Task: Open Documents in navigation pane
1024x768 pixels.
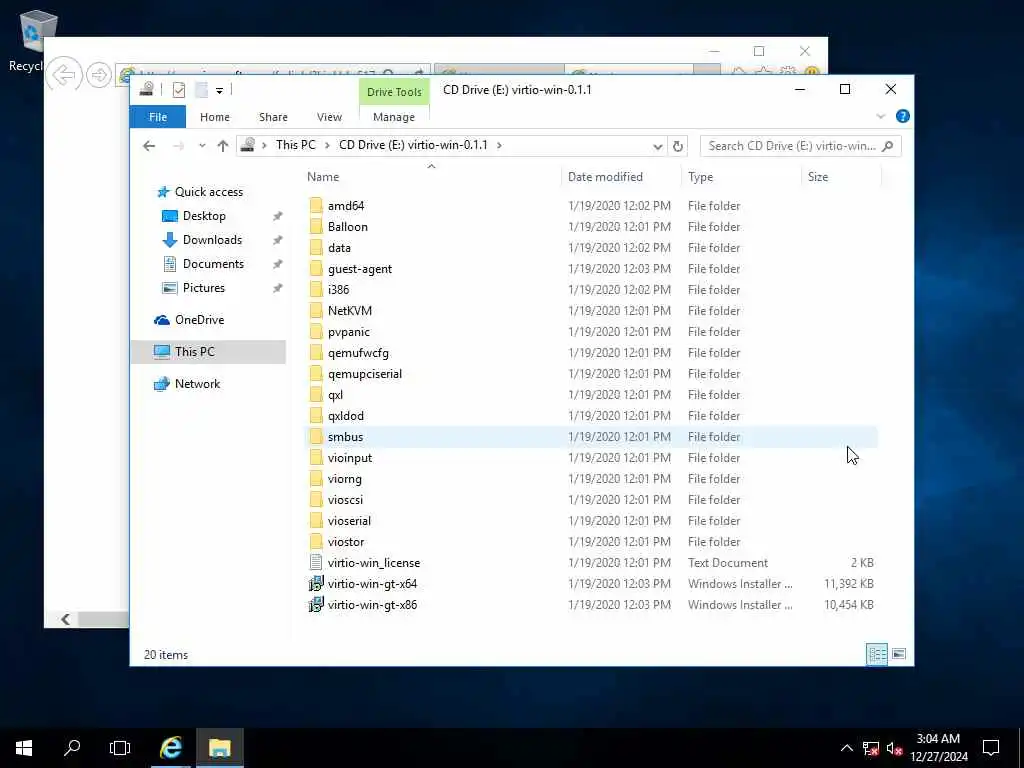Action: tap(213, 264)
